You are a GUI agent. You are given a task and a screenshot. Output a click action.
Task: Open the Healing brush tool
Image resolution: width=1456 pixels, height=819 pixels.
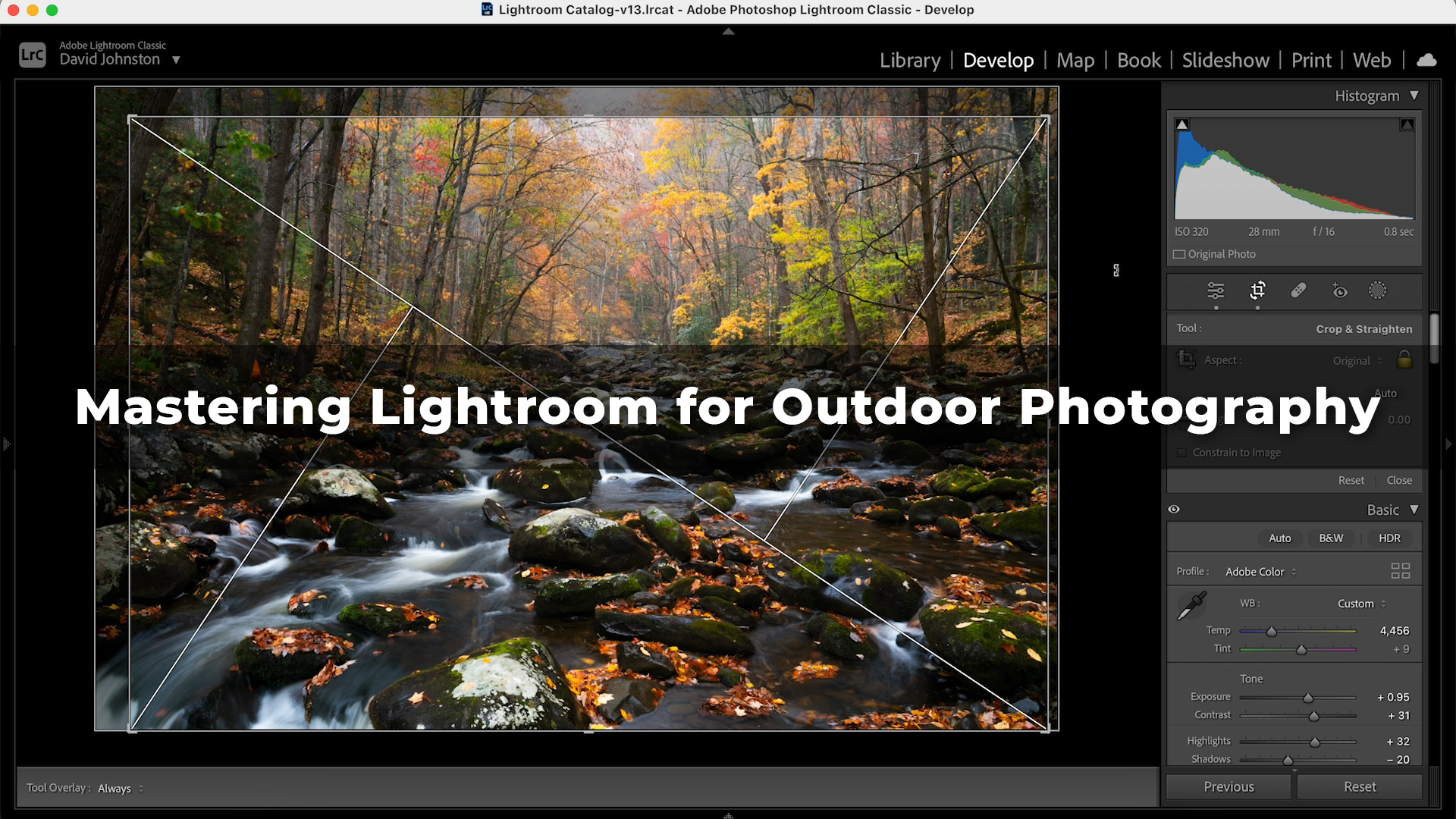[x=1298, y=290]
